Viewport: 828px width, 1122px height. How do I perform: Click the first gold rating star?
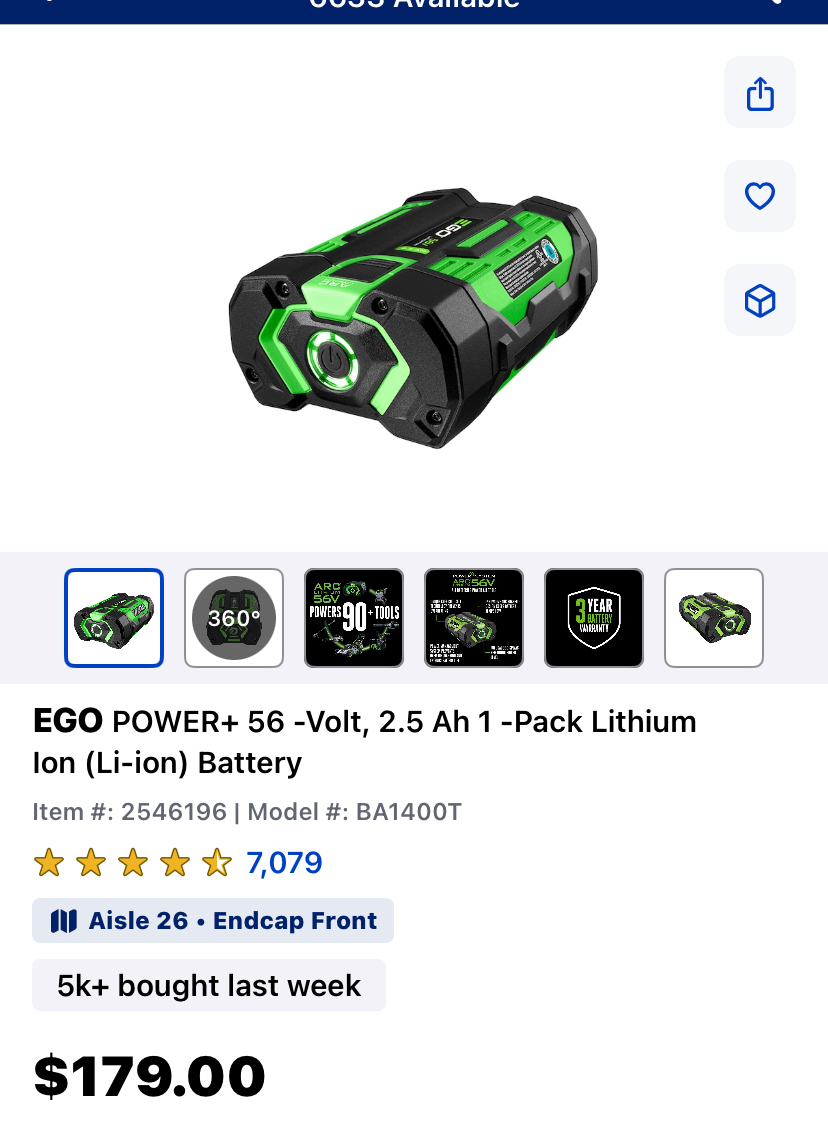pyautogui.click(x=49, y=863)
